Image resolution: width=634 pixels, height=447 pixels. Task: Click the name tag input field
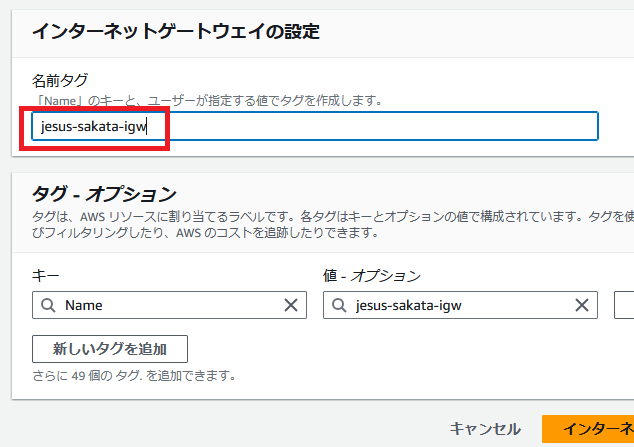(x=315, y=126)
